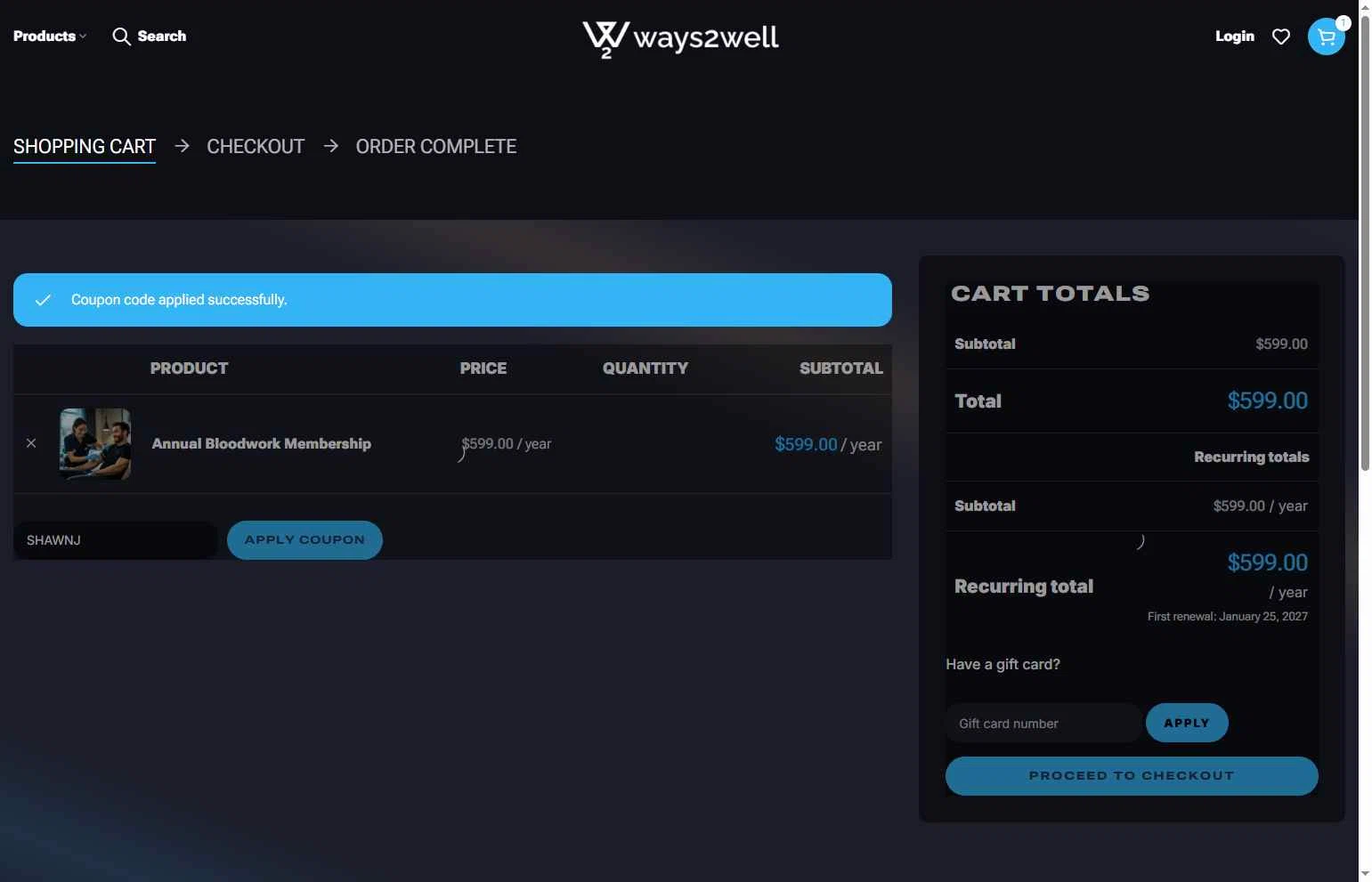Open the shopping cart icon

pyautogui.click(x=1326, y=36)
